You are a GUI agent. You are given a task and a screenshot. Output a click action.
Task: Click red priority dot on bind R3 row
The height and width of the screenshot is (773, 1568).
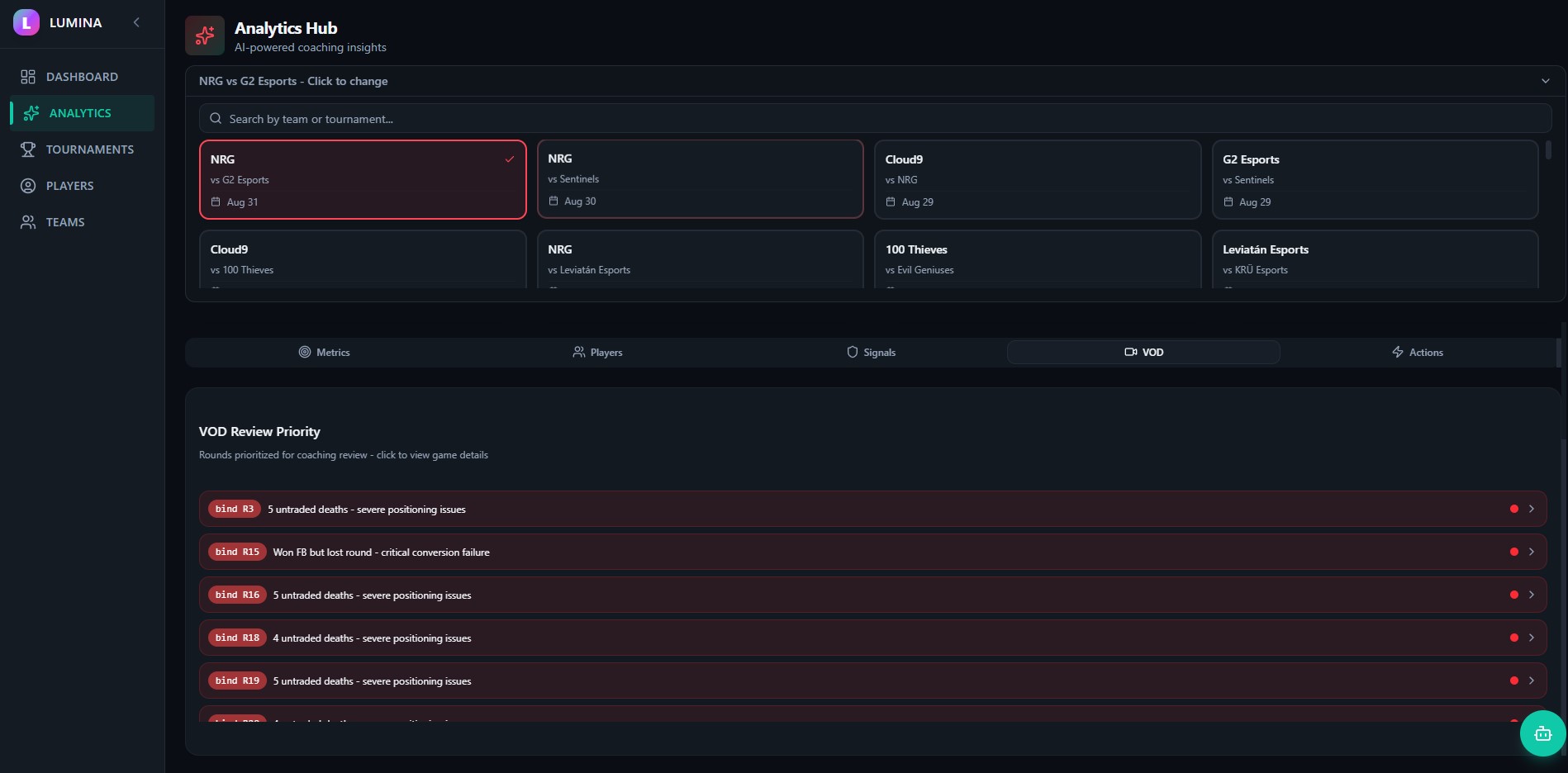[x=1514, y=509]
